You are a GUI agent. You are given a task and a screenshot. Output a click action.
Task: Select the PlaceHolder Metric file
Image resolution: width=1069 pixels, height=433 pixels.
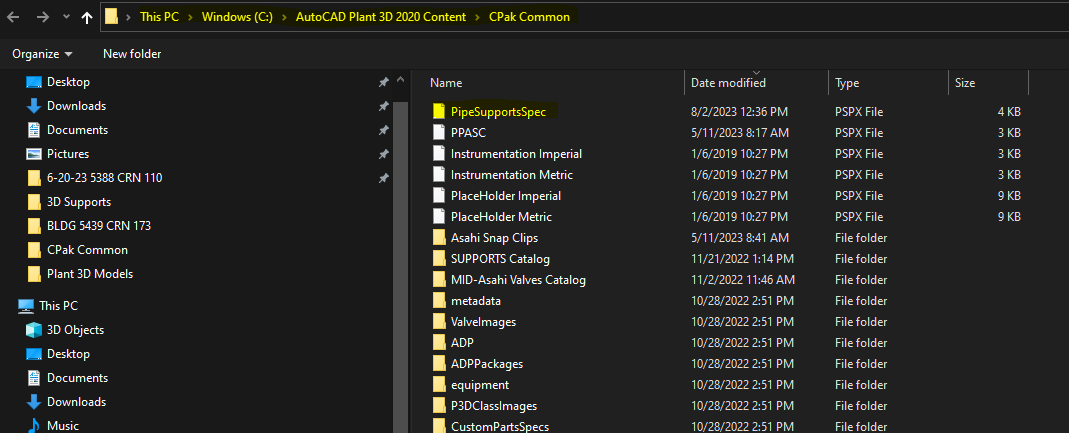[x=501, y=217]
